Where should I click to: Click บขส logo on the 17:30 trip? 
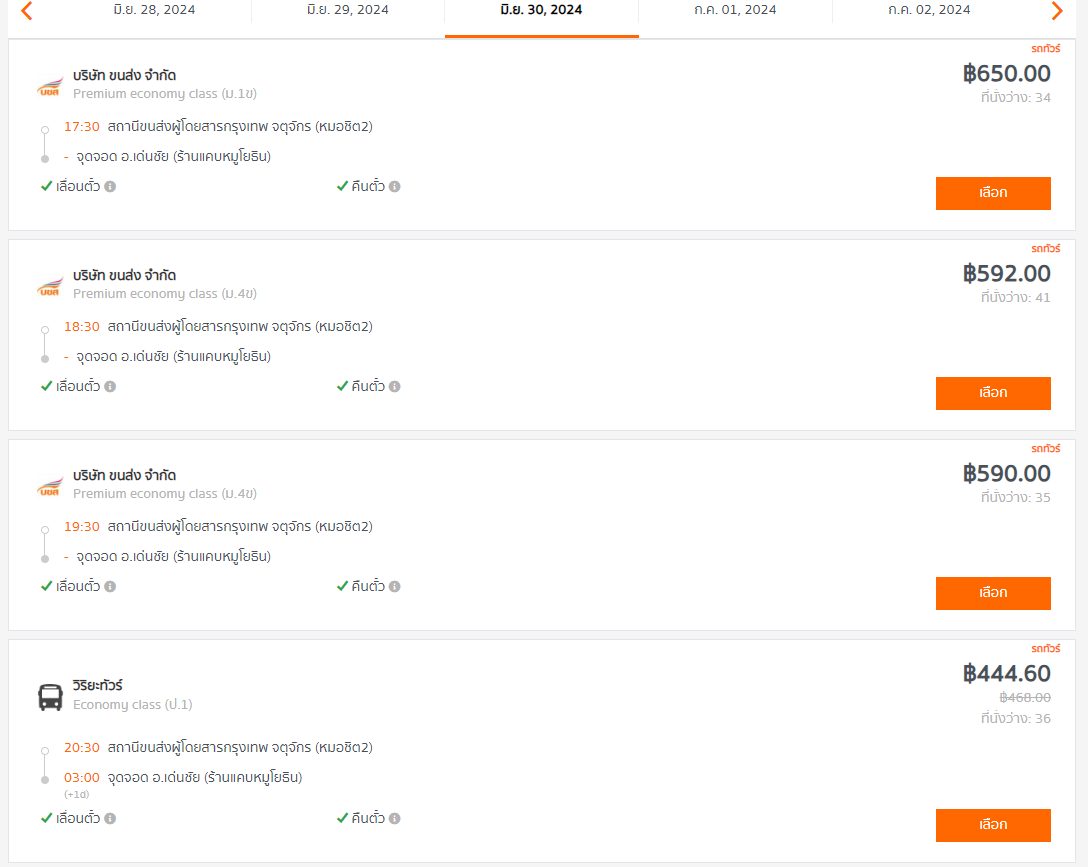[50, 87]
